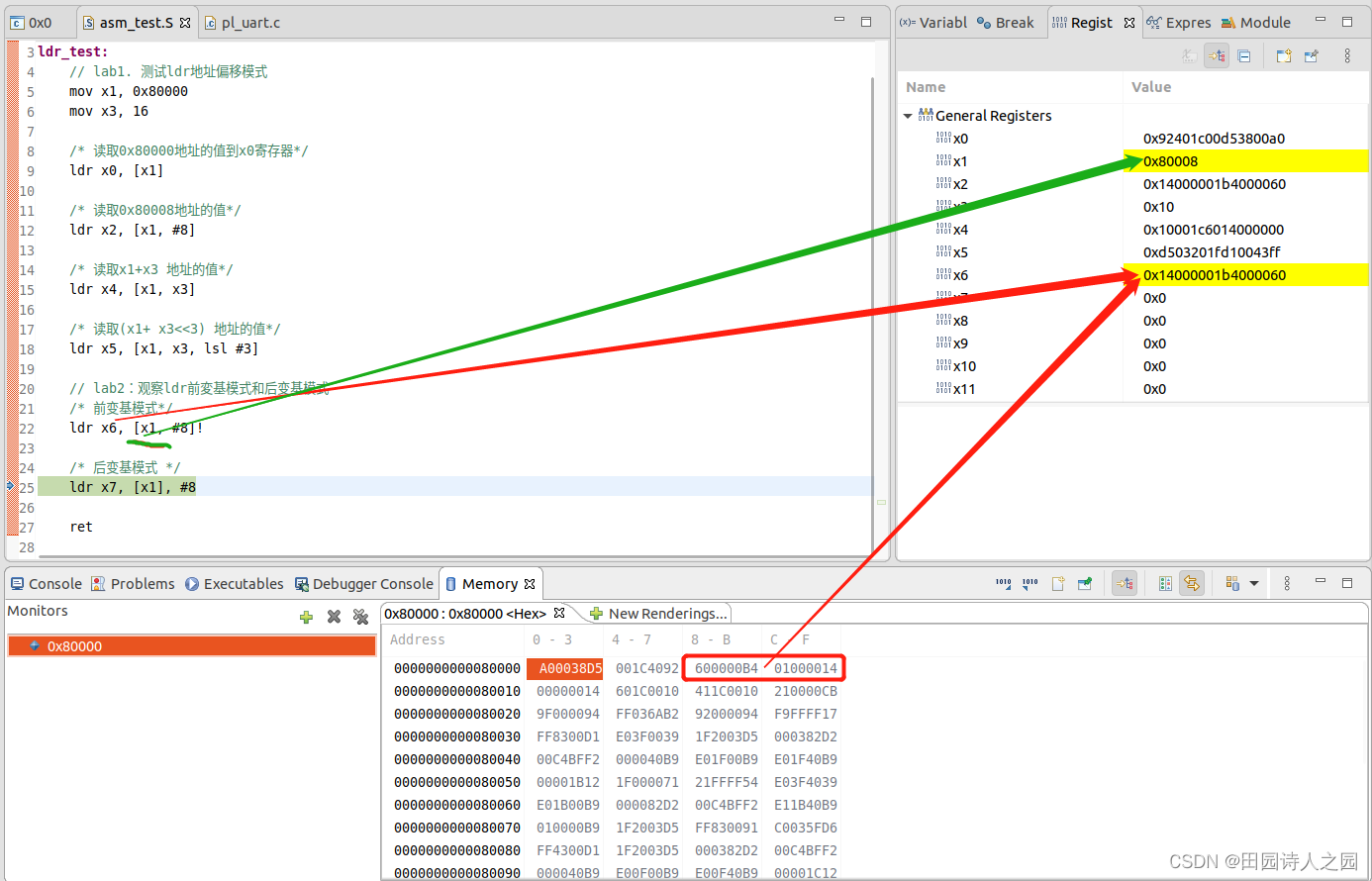Select register x6 row
1372x881 pixels.
[x=1133, y=275]
